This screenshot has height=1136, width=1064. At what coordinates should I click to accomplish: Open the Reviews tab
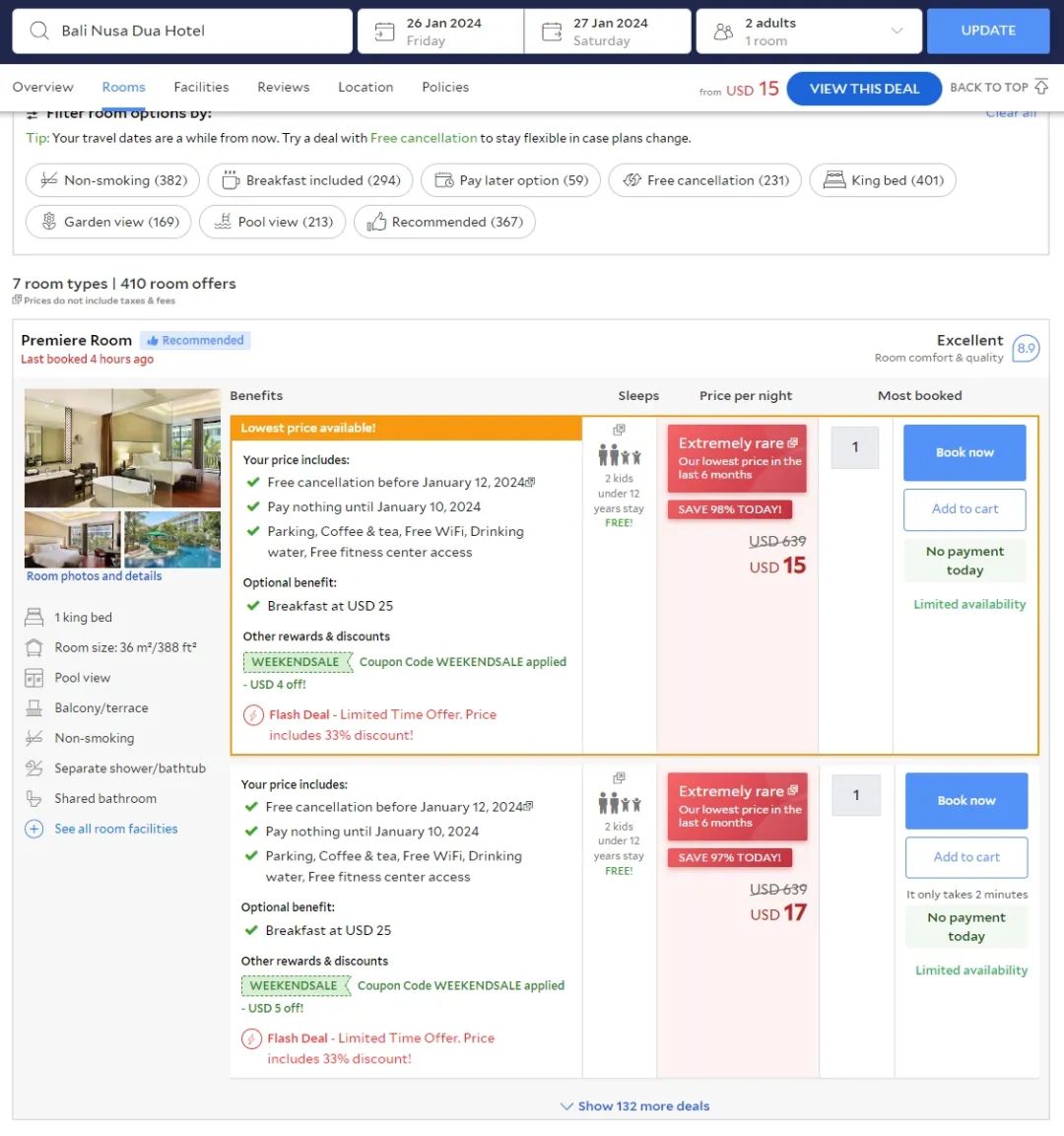283,87
